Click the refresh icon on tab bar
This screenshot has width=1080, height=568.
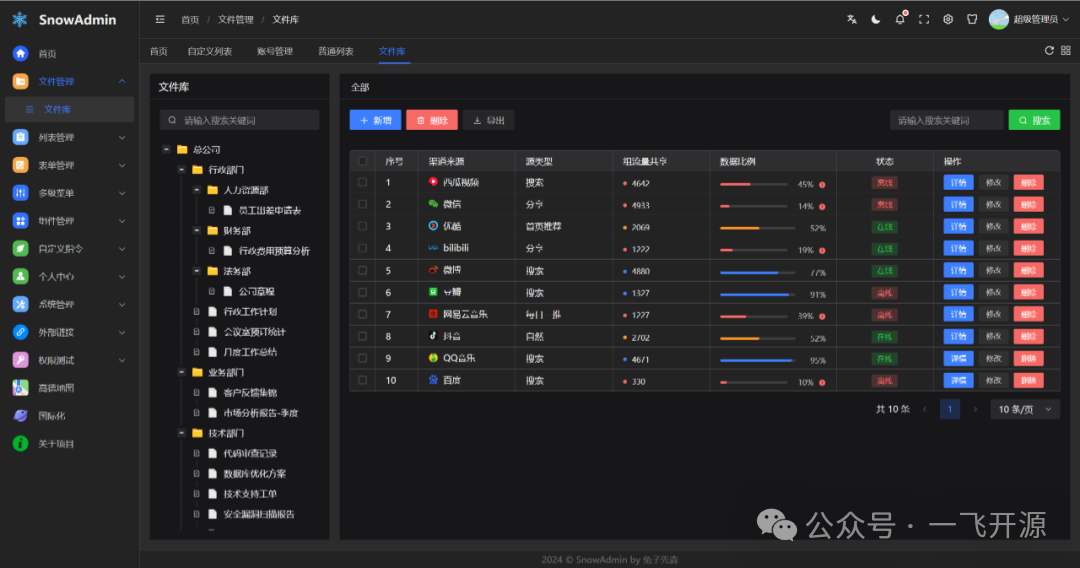pos(1049,50)
